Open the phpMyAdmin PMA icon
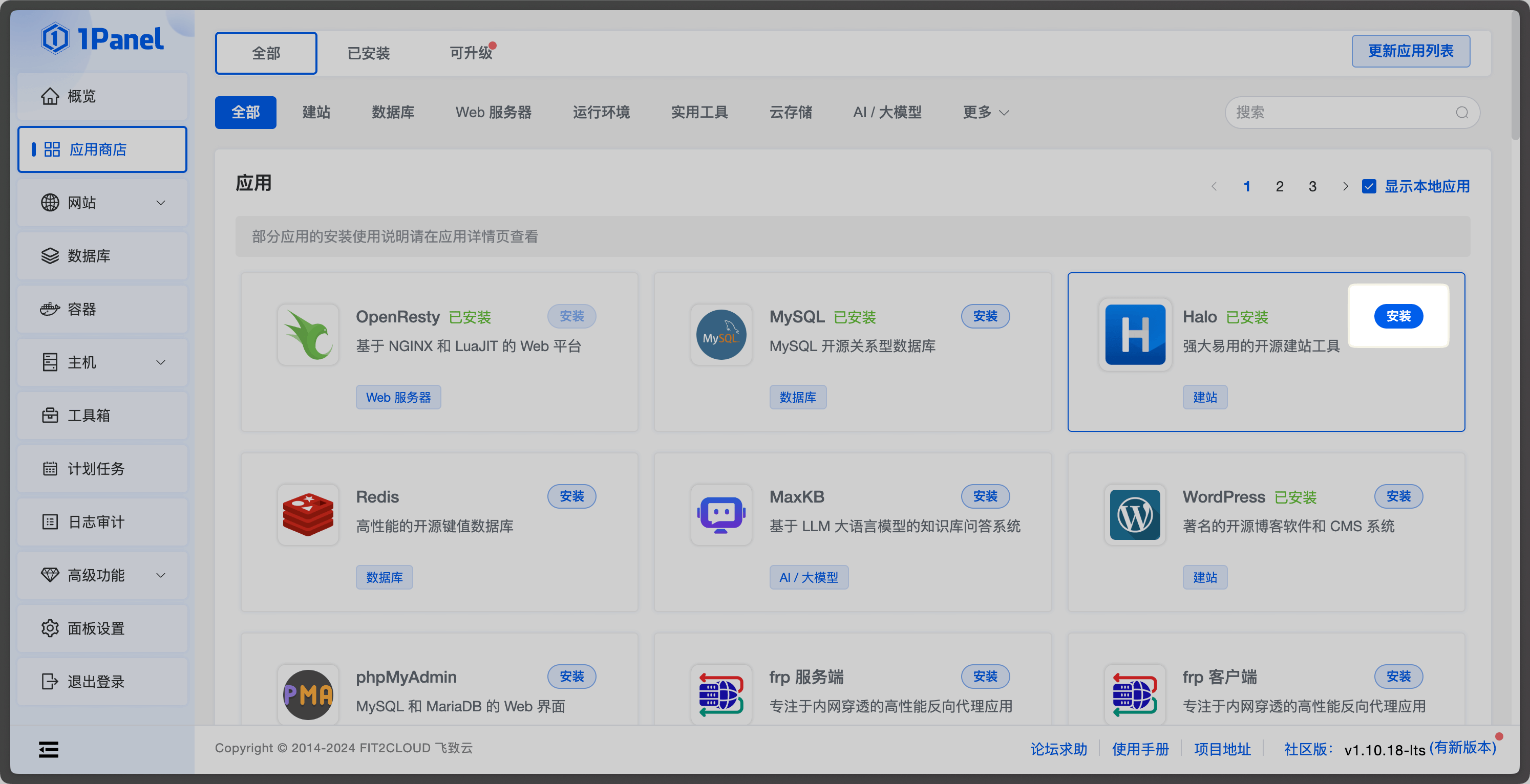1530x784 pixels. 308,694
